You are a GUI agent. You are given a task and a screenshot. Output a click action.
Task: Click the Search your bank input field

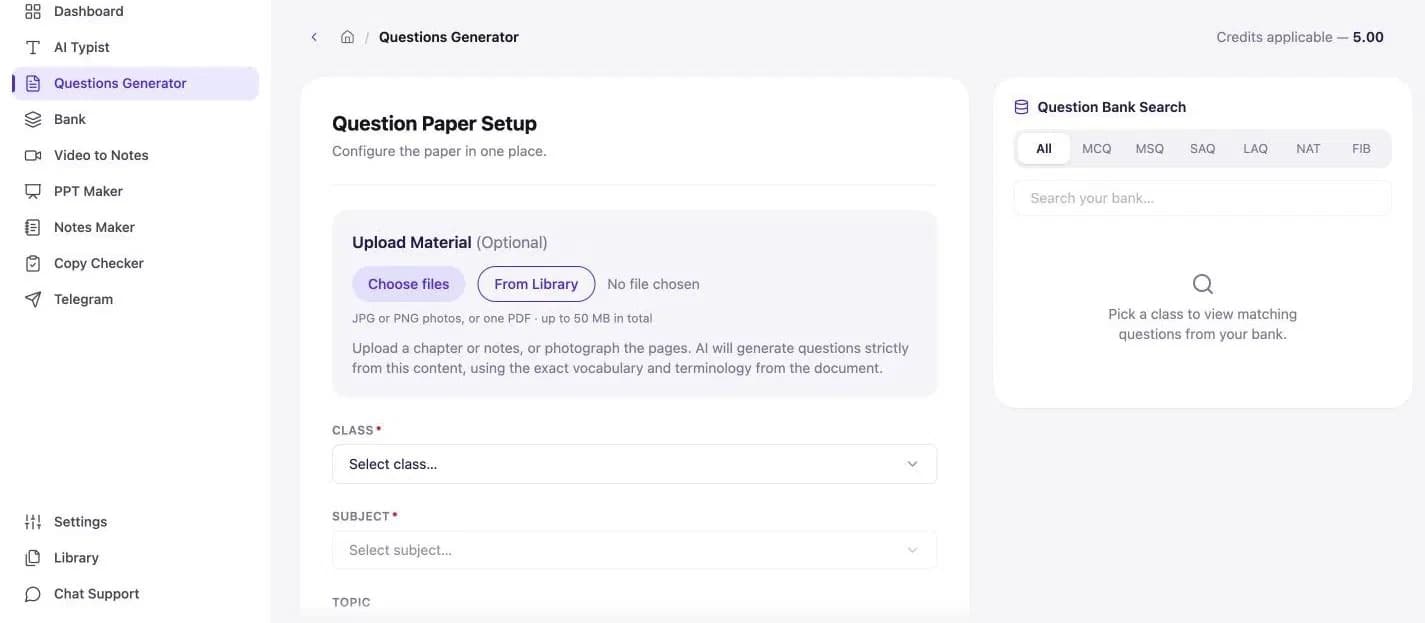(x=1203, y=198)
